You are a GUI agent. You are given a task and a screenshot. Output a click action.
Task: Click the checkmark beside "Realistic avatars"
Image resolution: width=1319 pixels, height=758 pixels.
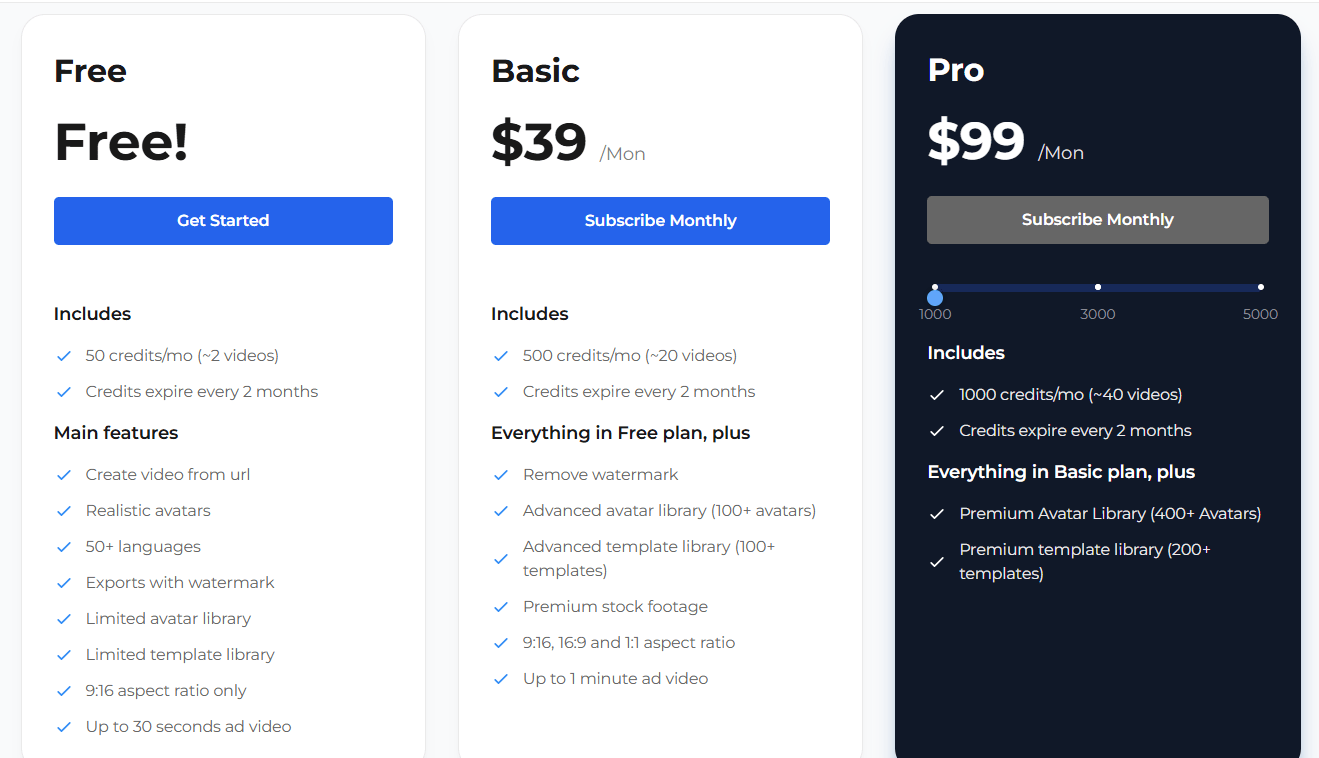[x=64, y=510]
